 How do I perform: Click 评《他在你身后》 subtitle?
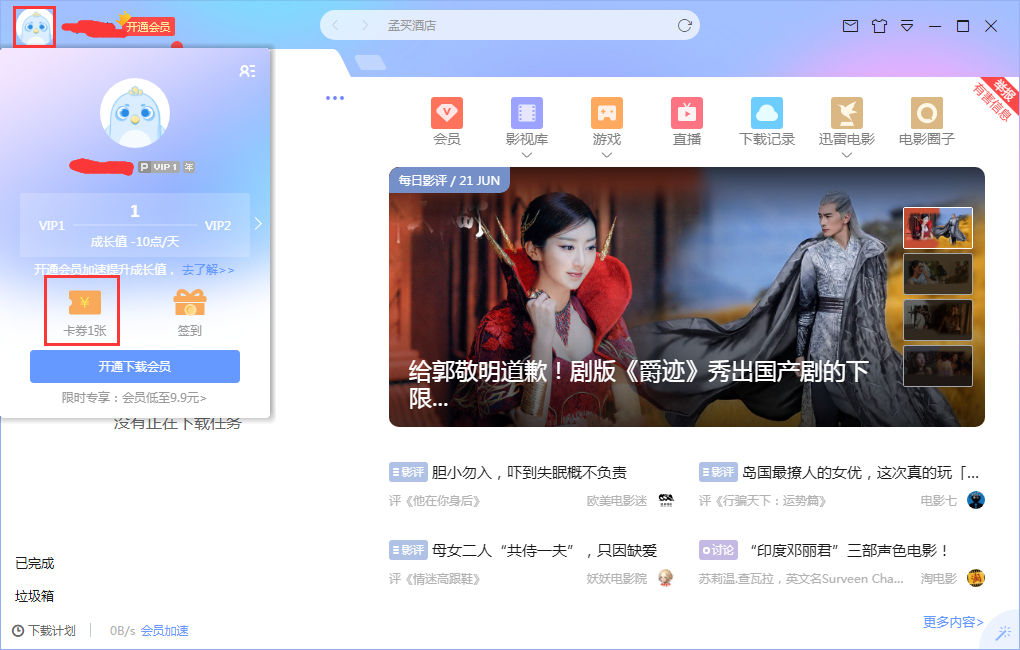435,500
